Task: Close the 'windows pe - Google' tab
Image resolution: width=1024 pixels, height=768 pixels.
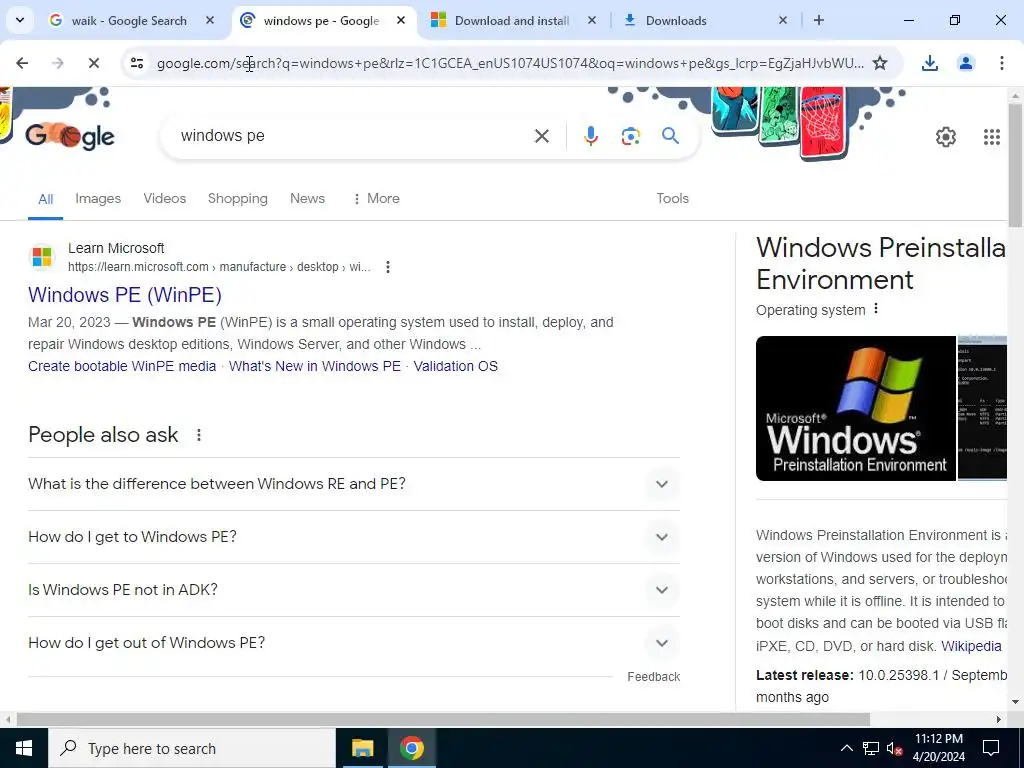Action: 401,20
